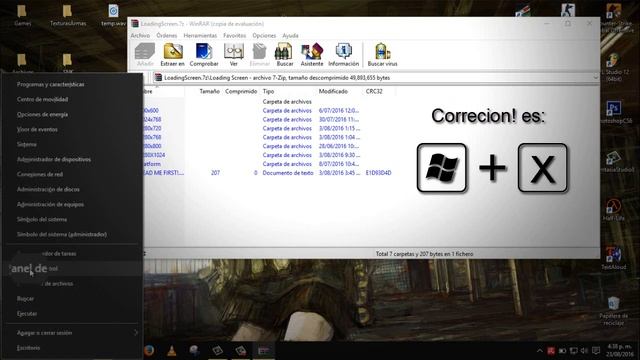This screenshot has width=640, height=360.
Task: Select the Documento de texto file row
Action: point(268,173)
